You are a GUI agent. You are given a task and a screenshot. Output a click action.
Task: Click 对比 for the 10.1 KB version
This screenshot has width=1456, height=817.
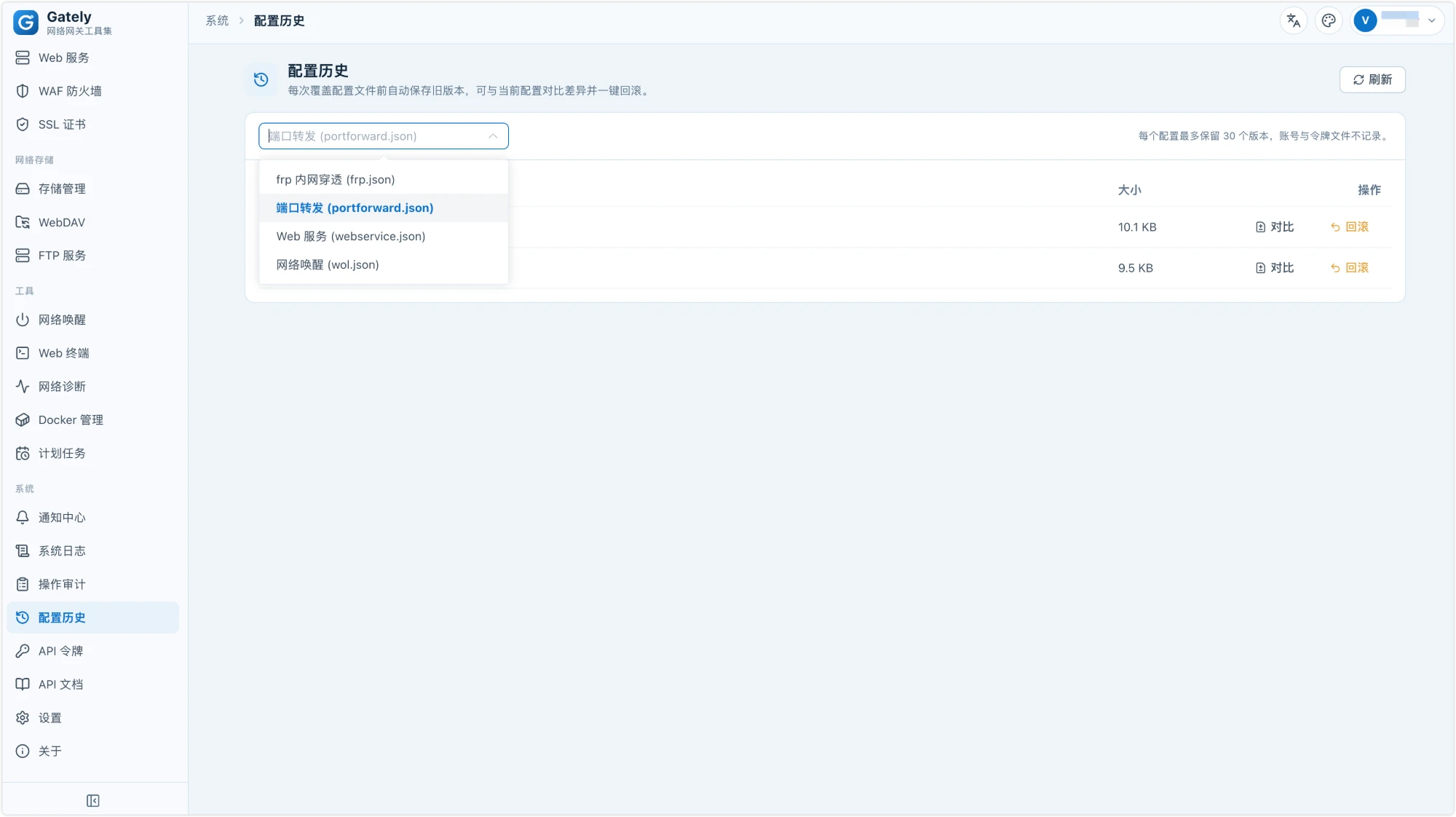click(1275, 227)
